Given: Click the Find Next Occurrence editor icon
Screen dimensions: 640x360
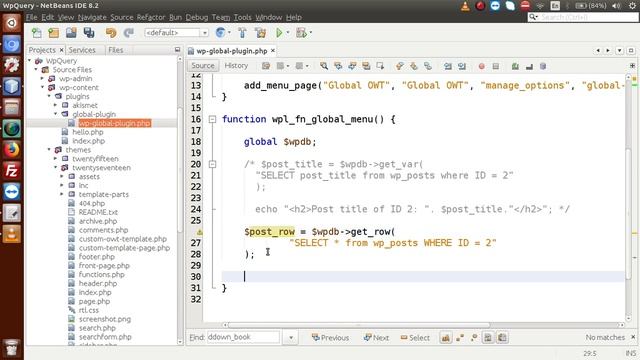Looking at the screenshot, I should pyautogui.click(x=352, y=66).
